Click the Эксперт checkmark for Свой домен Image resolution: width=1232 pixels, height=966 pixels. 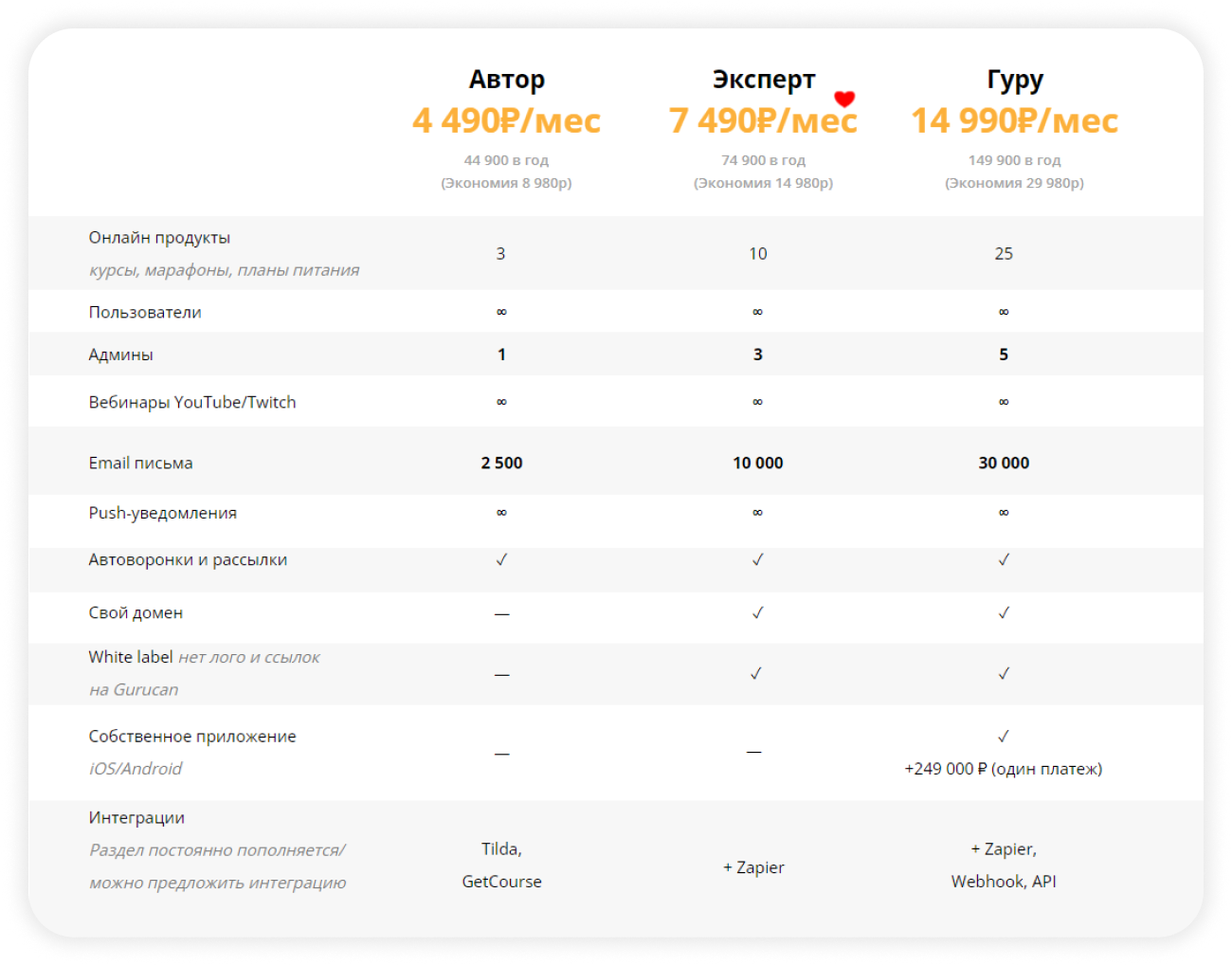pos(757,612)
